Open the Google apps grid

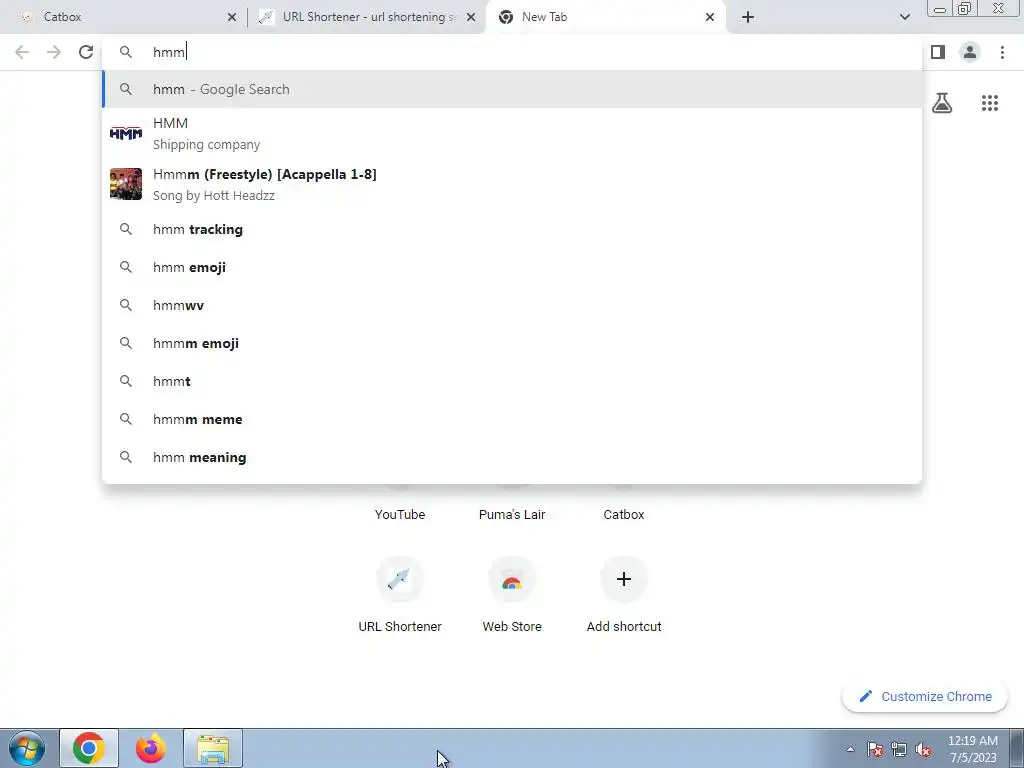tap(990, 103)
